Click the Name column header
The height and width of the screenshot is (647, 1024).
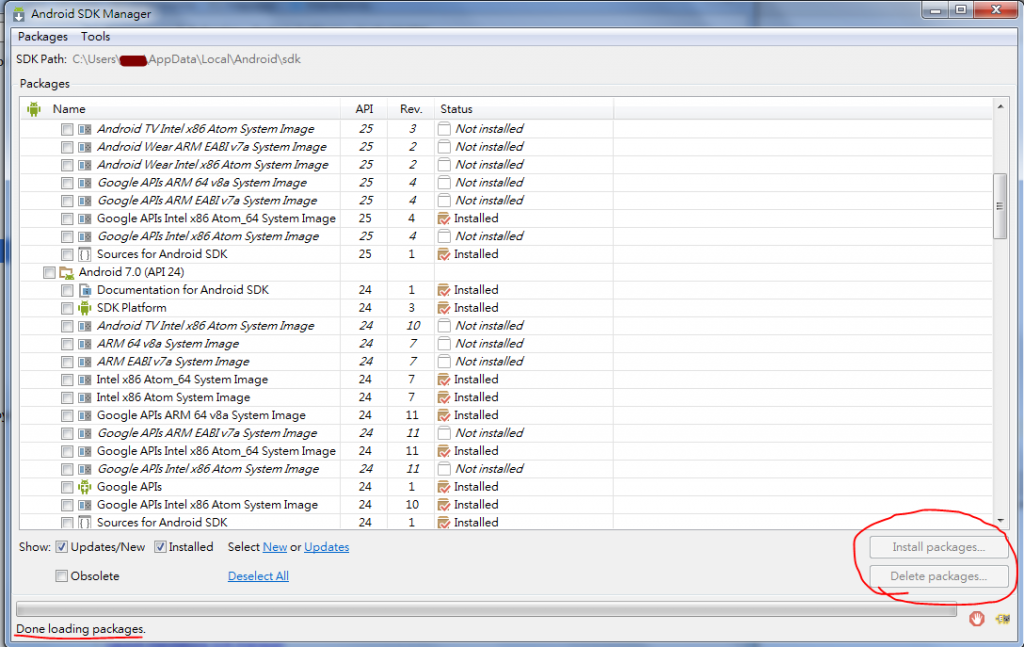180,109
